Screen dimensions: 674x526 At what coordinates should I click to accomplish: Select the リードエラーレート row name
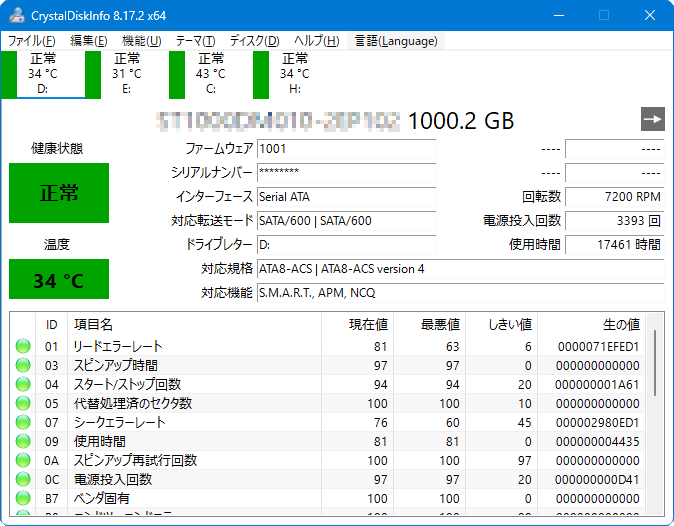(x=118, y=346)
